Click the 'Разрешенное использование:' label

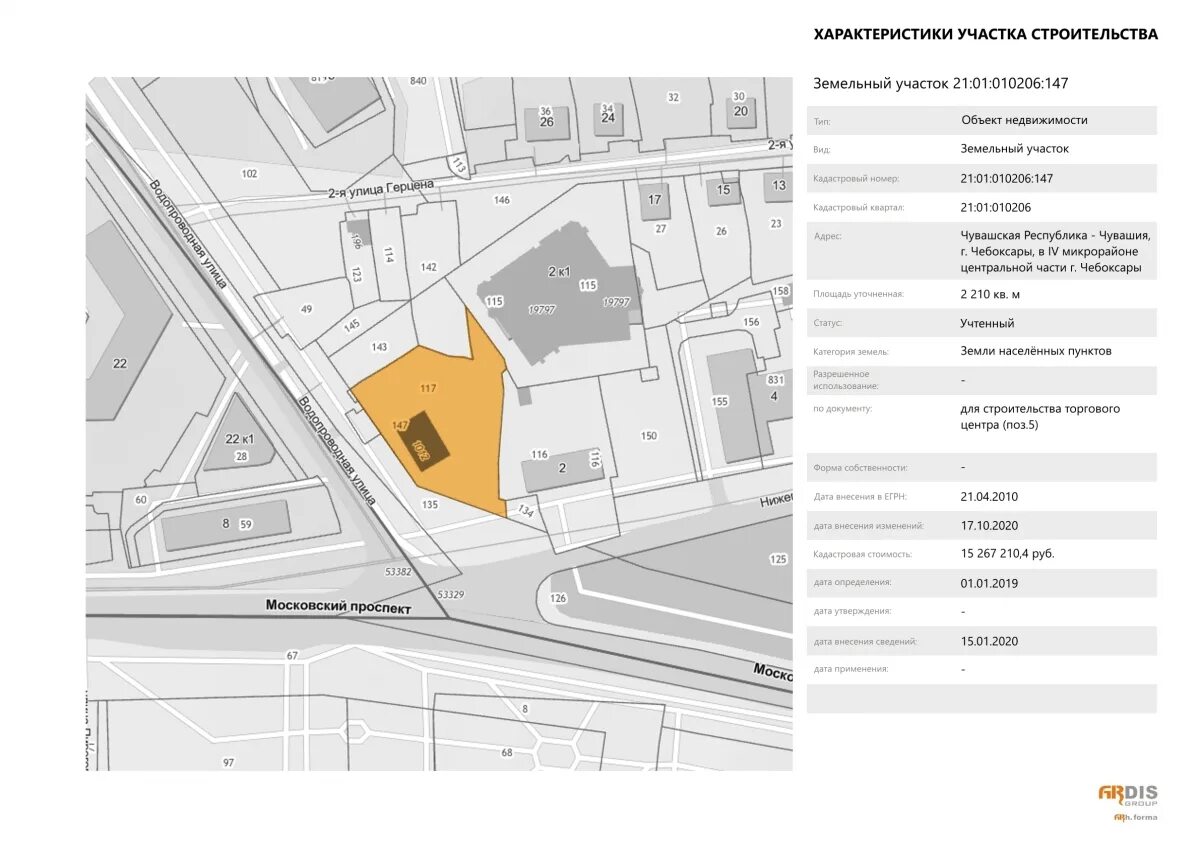[x=846, y=380]
